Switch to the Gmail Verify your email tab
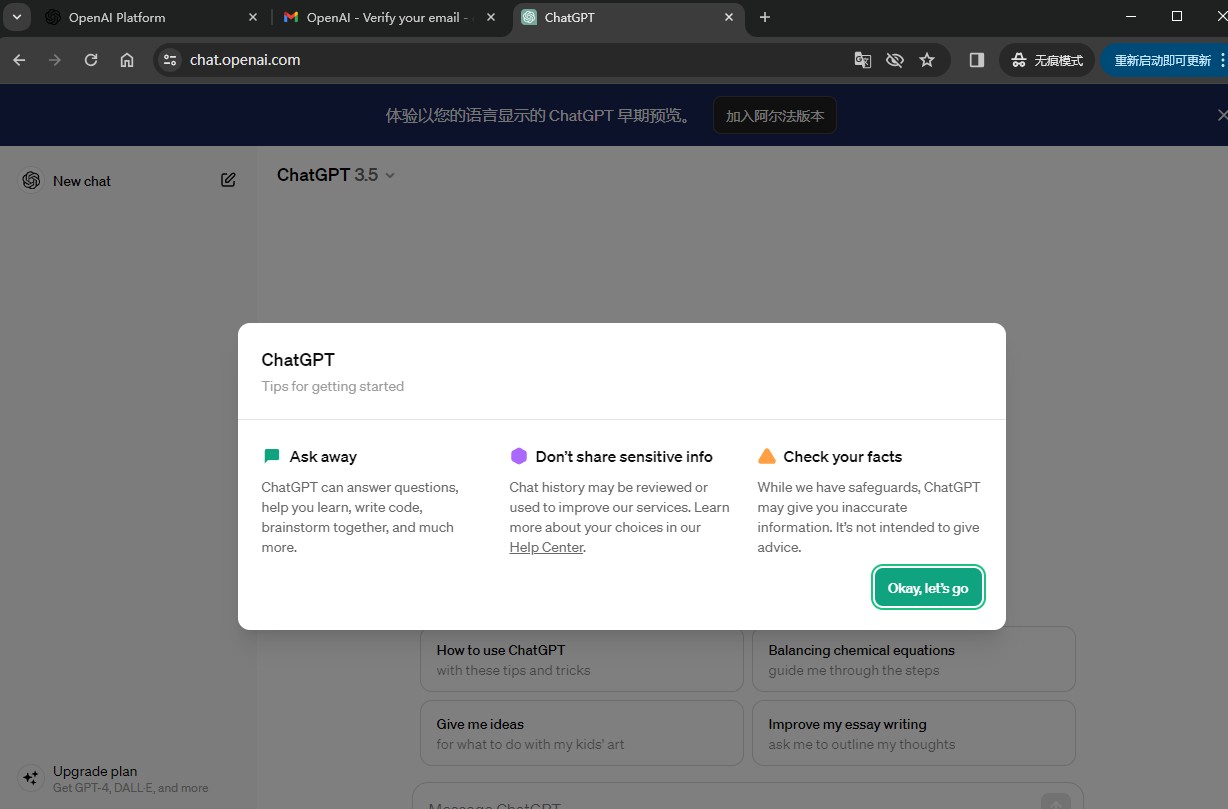This screenshot has height=809, width=1228. (x=389, y=17)
